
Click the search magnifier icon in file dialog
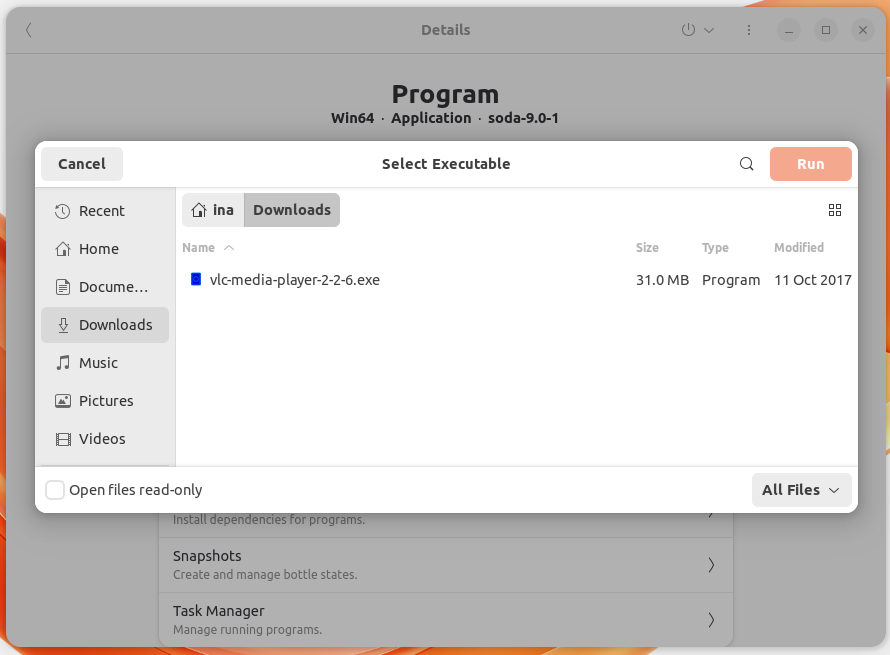(746, 164)
